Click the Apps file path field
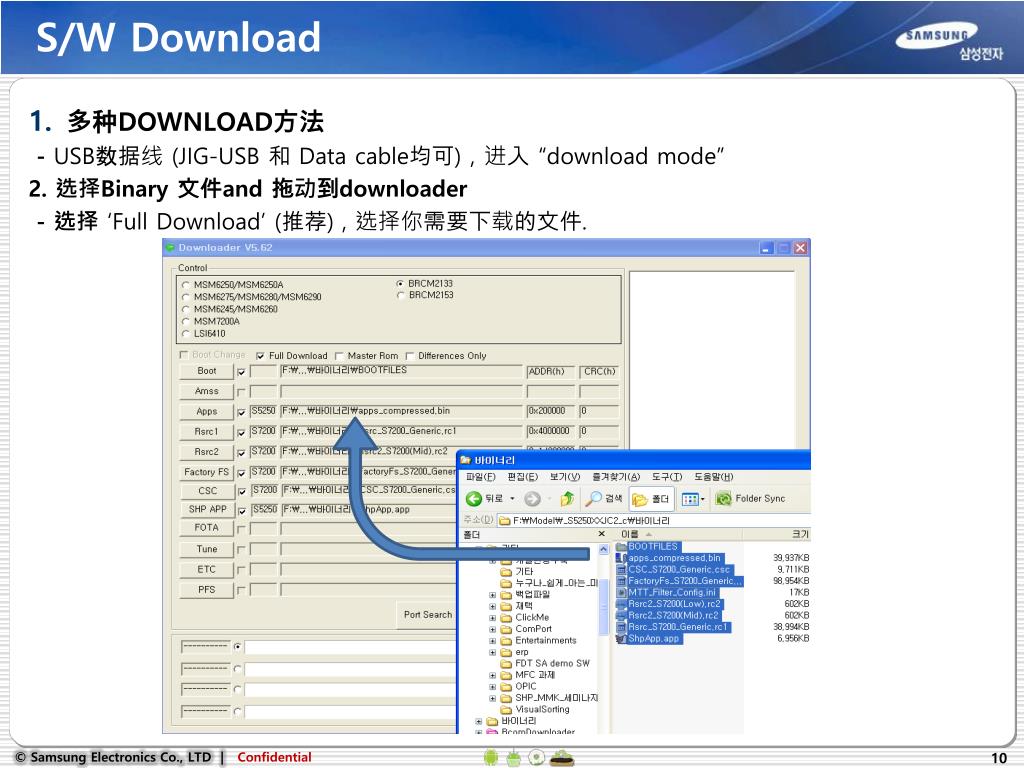The width and height of the screenshot is (1024, 768). (401, 411)
